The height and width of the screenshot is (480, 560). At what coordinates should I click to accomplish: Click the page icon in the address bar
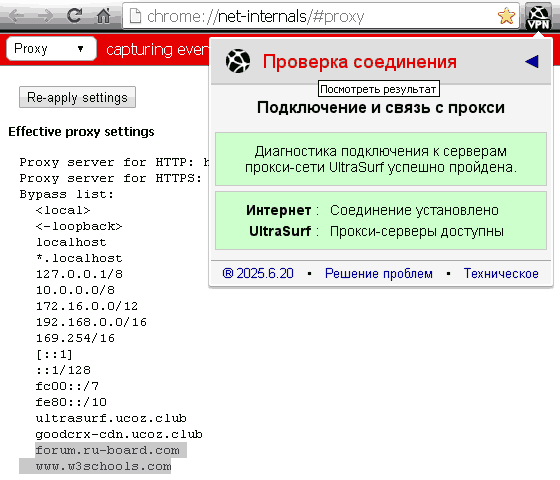pyautogui.click(x=135, y=16)
